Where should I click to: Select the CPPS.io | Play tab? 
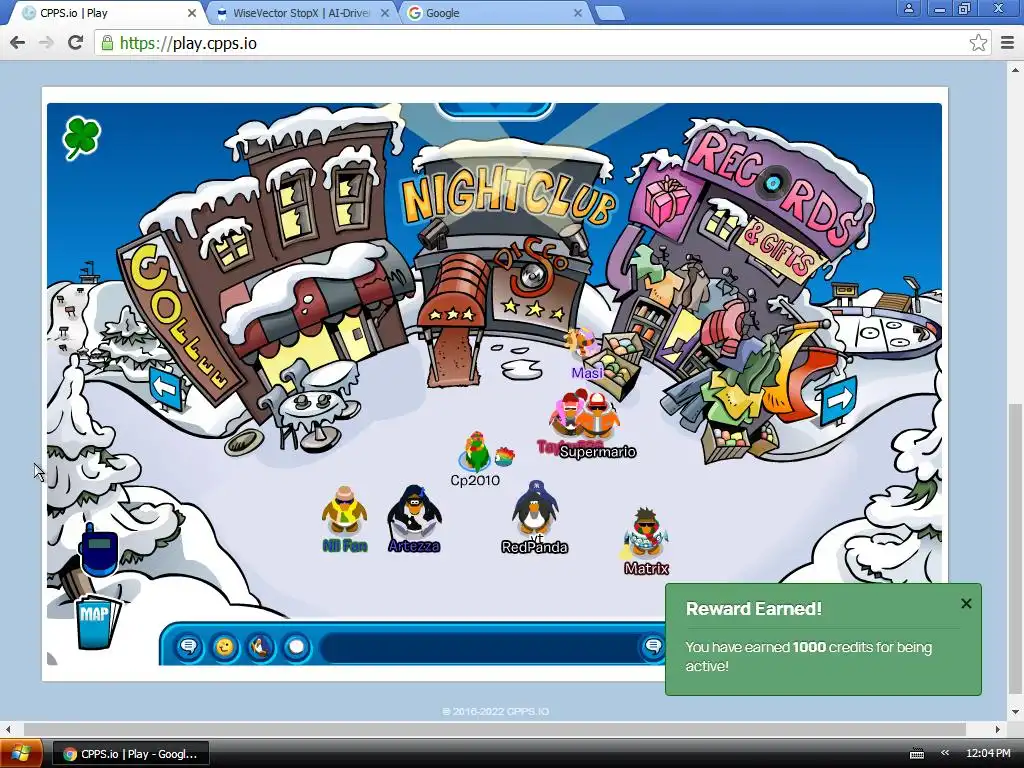[108, 13]
